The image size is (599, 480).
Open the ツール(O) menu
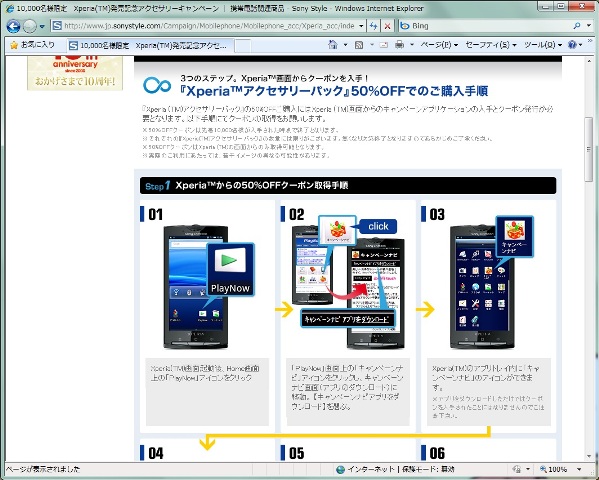542,45
